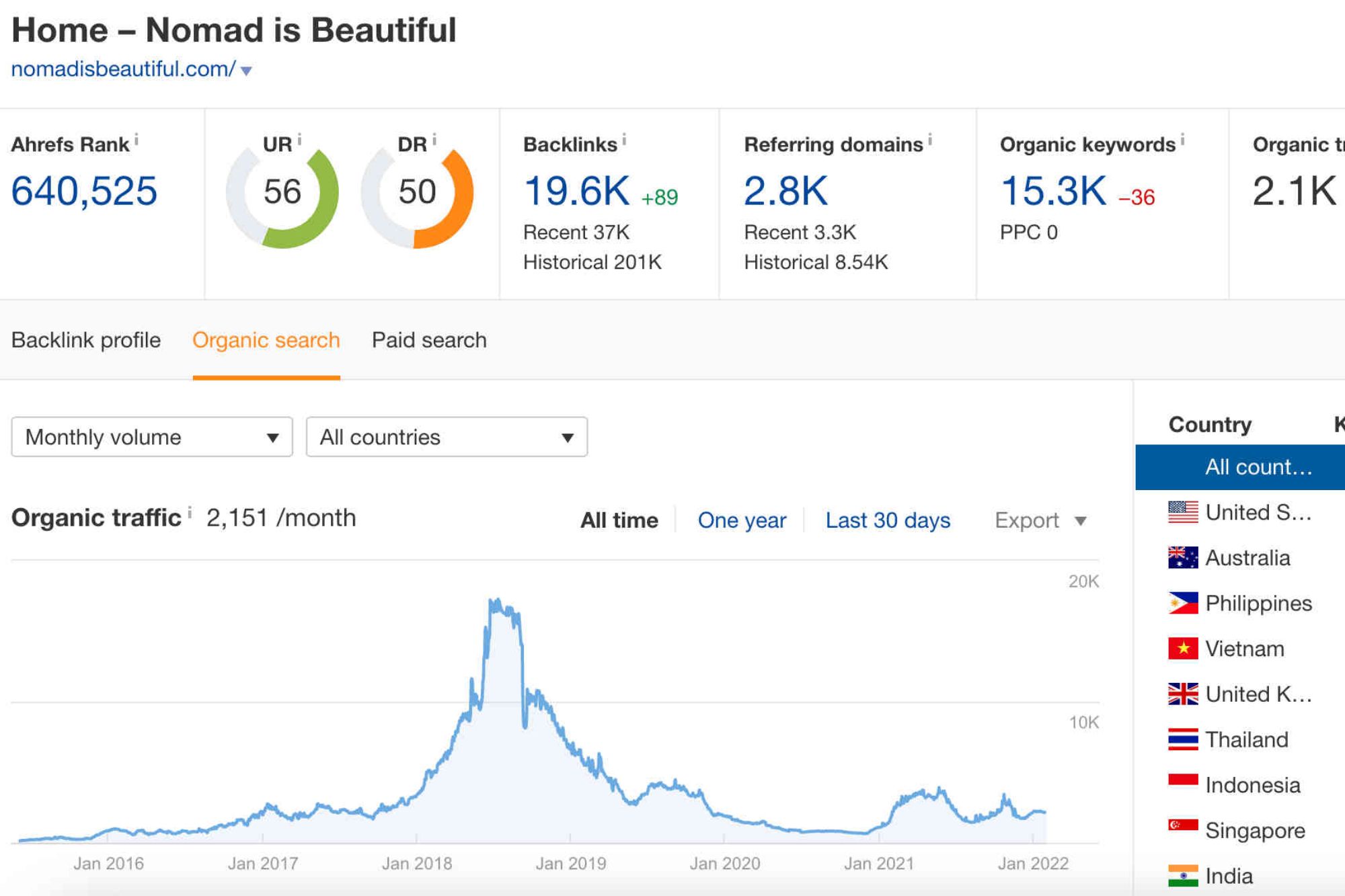Switch to the Paid search tab
This screenshot has height=896, width=1345.
tap(429, 340)
